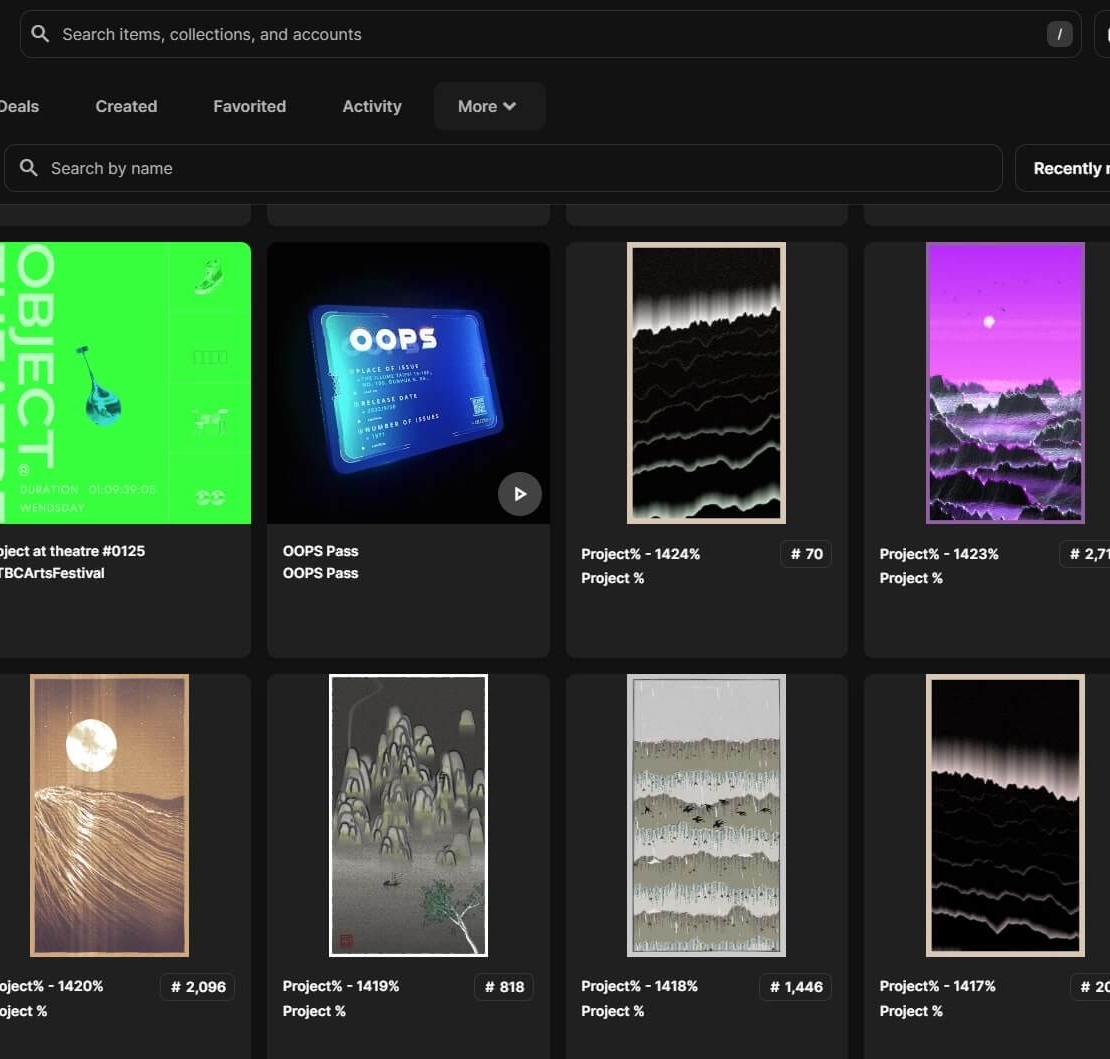Click the rarity rank # 70 badge
This screenshot has width=1110, height=1059.
[x=806, y=554]
